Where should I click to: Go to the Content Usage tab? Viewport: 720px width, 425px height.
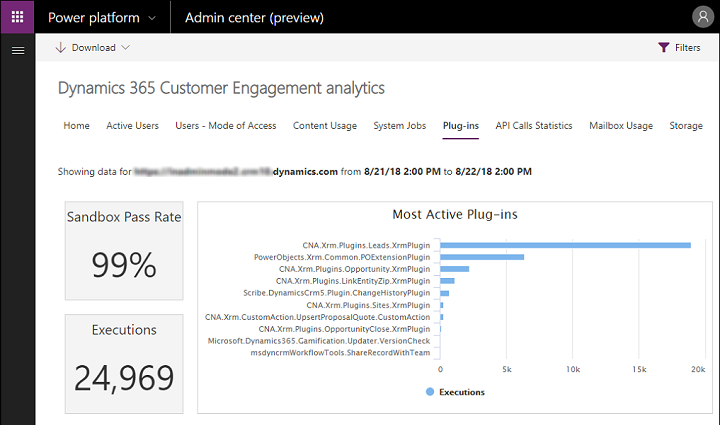[x=324, y=126]
